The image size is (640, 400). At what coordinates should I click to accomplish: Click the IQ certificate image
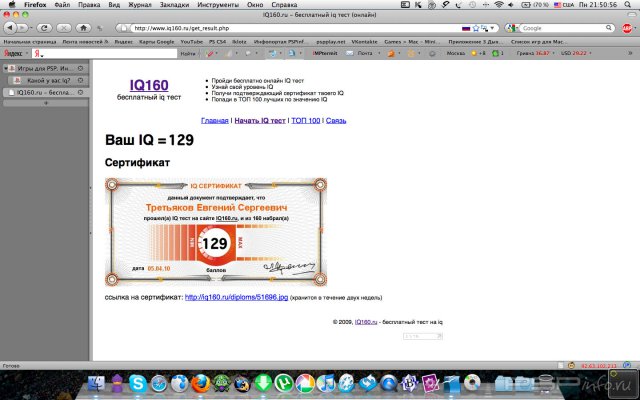pos(216,230)
